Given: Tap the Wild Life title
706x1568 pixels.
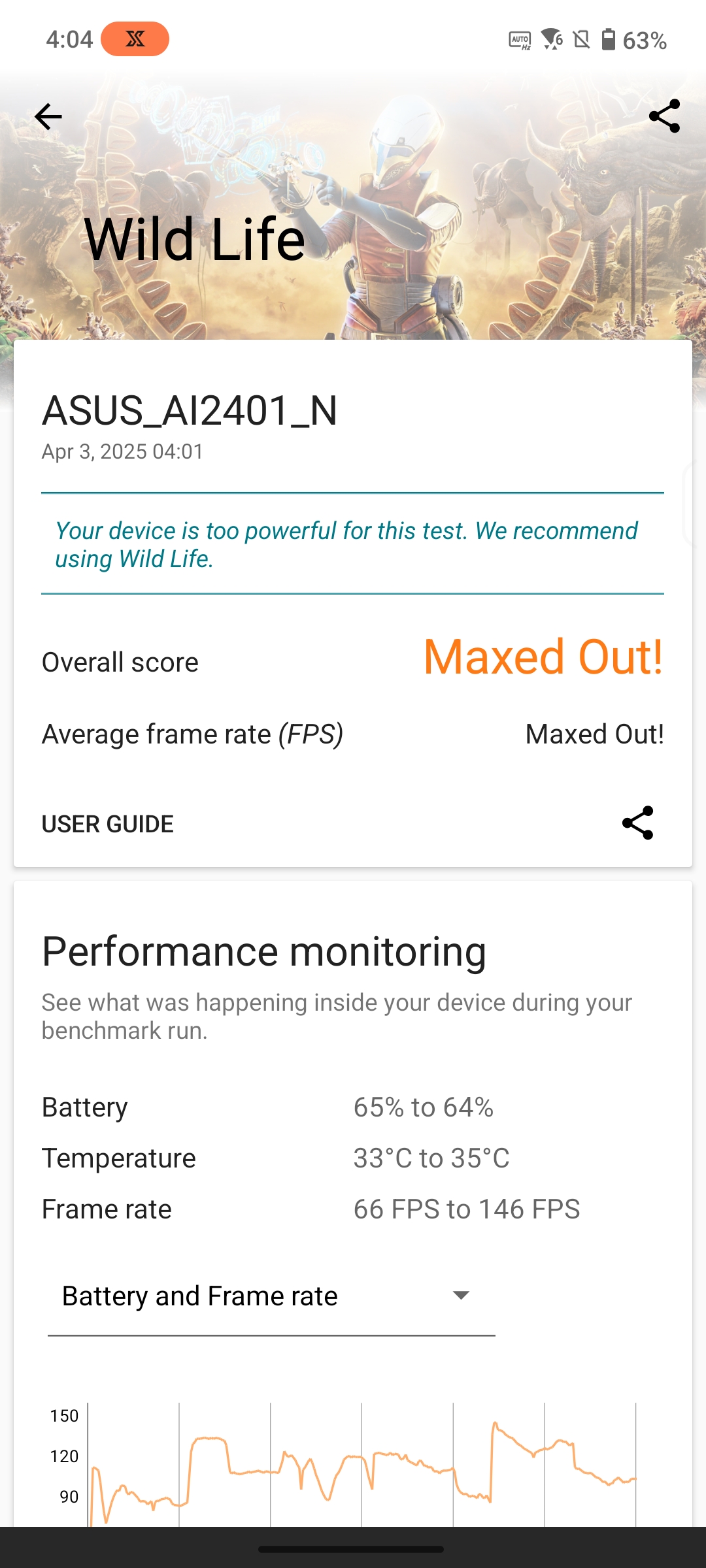Looking at the screenshot, I should pyautogui.click(x=195, y=240).
